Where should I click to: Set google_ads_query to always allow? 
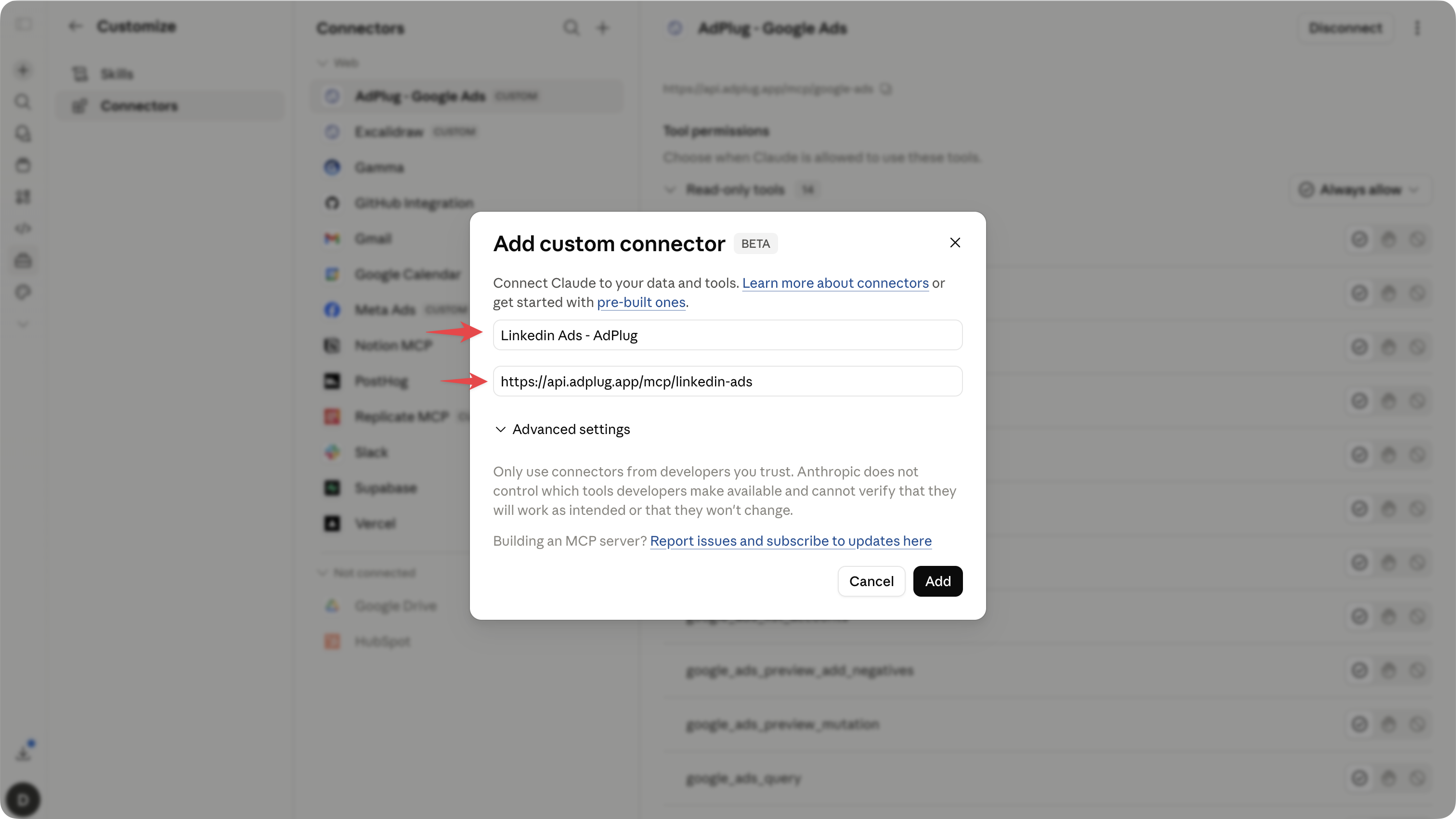tap(1359, 778)
